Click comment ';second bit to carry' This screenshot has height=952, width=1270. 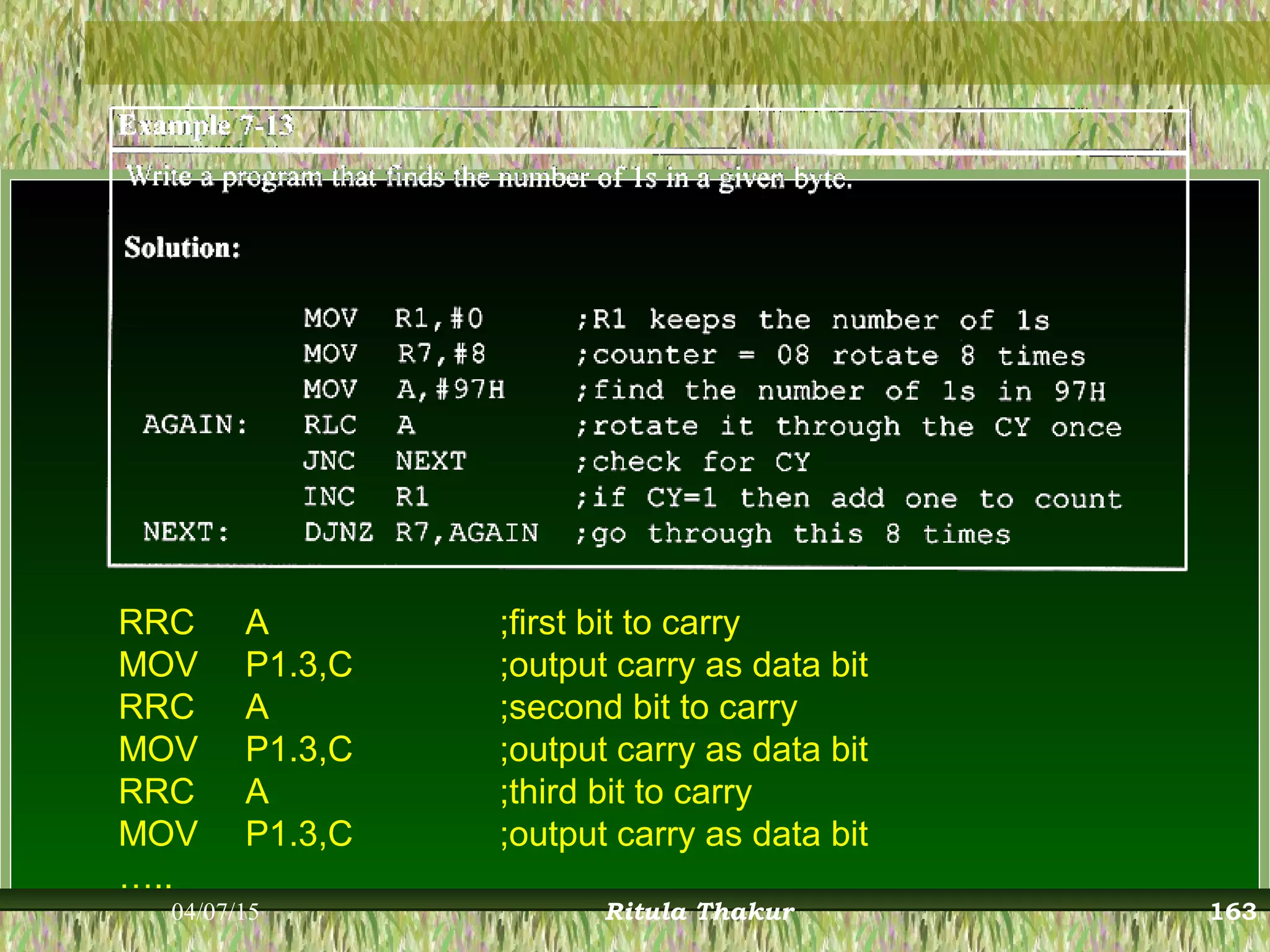649,707
